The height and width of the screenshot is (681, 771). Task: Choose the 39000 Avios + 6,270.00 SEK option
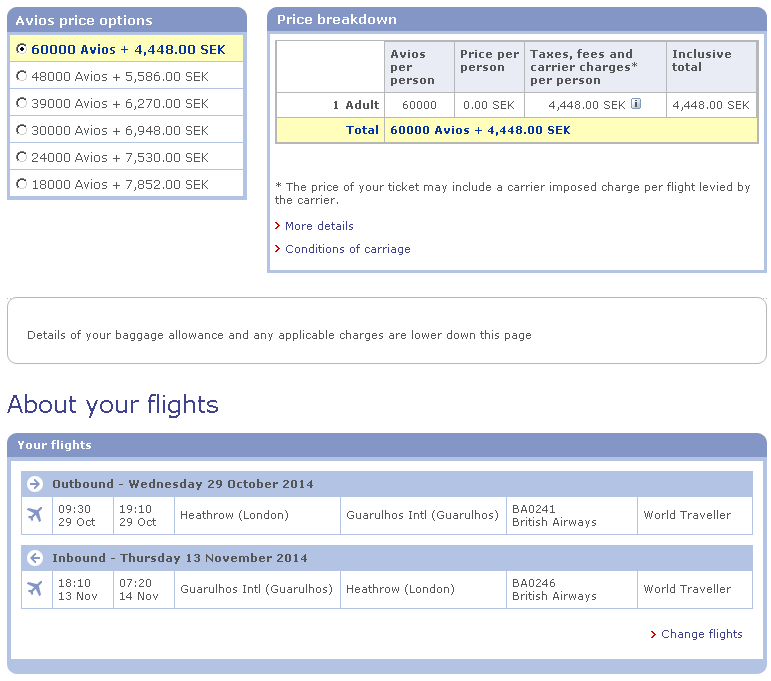(22, 103)
